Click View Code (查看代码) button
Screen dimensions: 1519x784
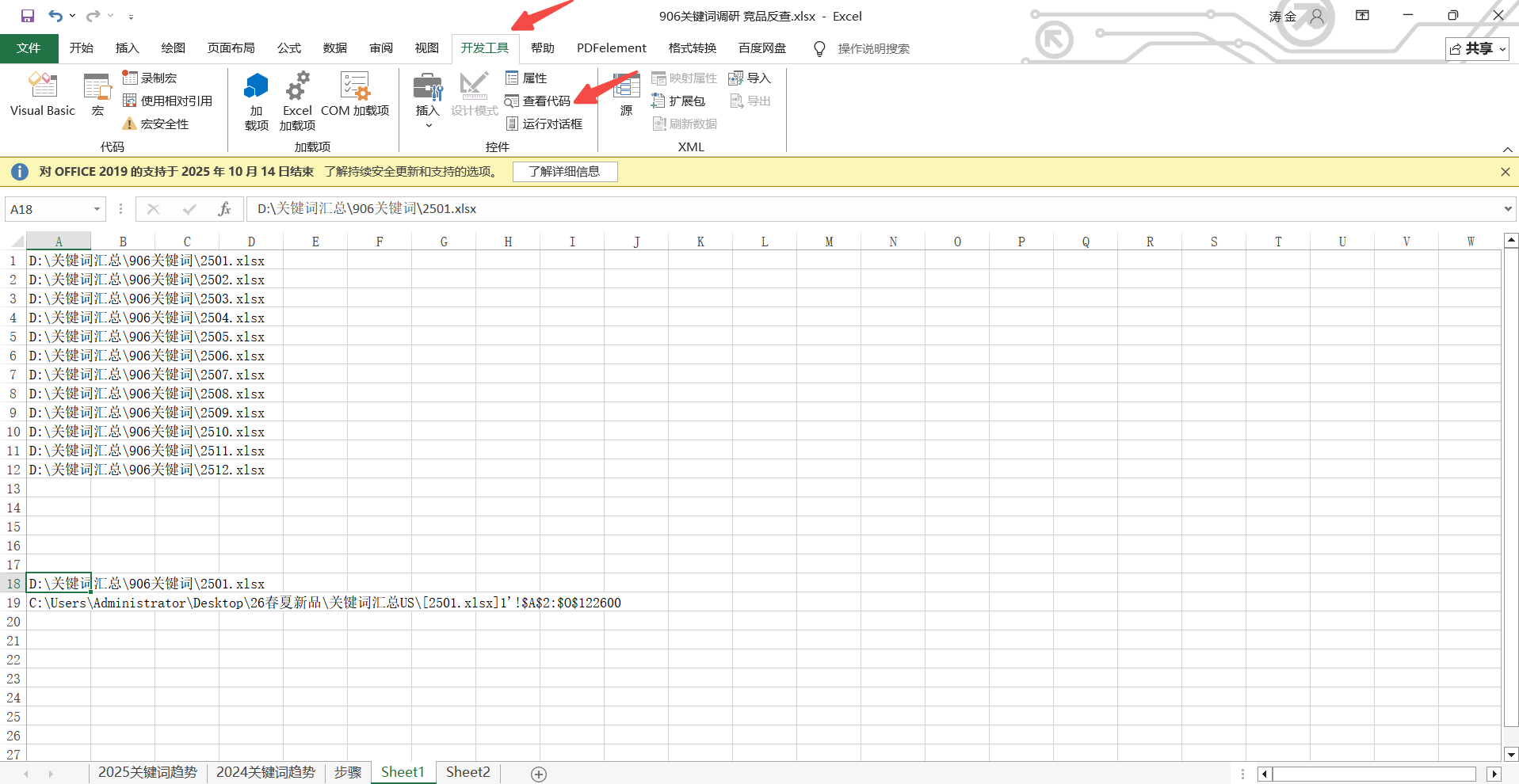(538, 101)
